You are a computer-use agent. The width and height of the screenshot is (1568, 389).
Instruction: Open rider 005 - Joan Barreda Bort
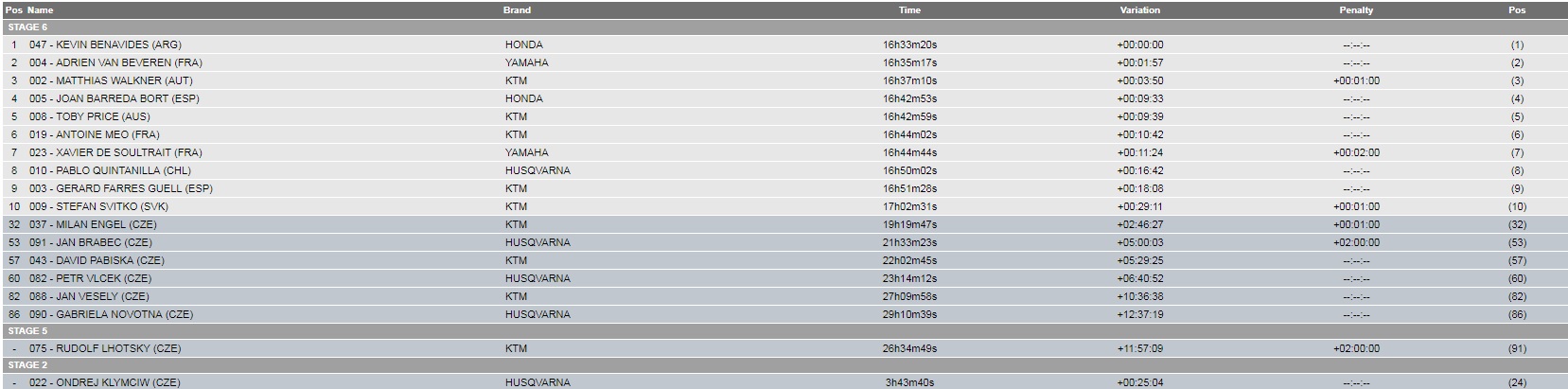(784, 98)
